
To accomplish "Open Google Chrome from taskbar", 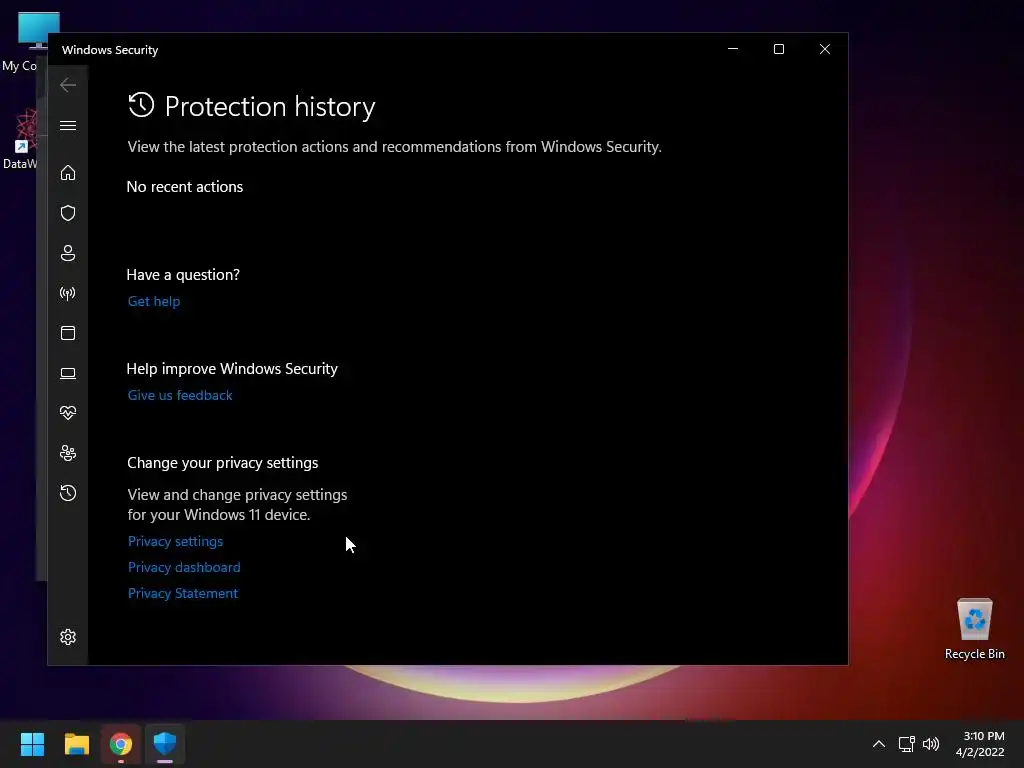I will coord(121,744).
